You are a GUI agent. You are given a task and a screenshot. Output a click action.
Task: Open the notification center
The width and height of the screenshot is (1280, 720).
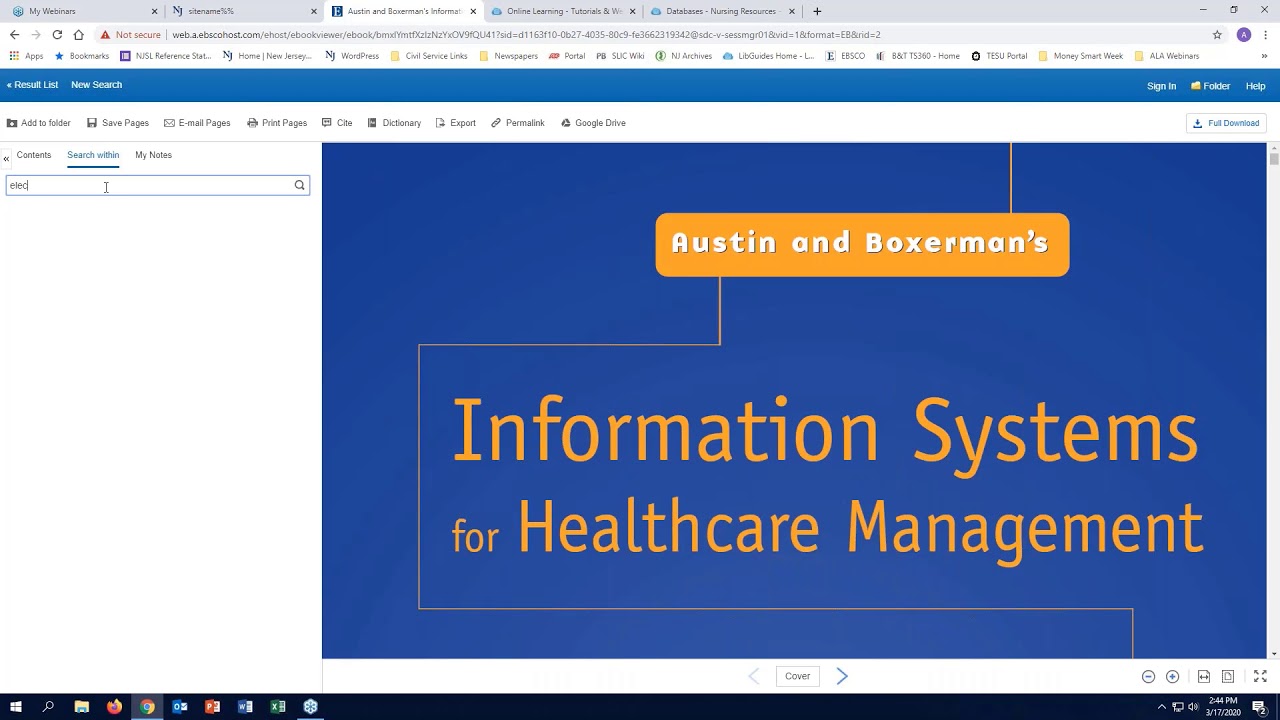pyautogui.click(x=1259, y=707)
